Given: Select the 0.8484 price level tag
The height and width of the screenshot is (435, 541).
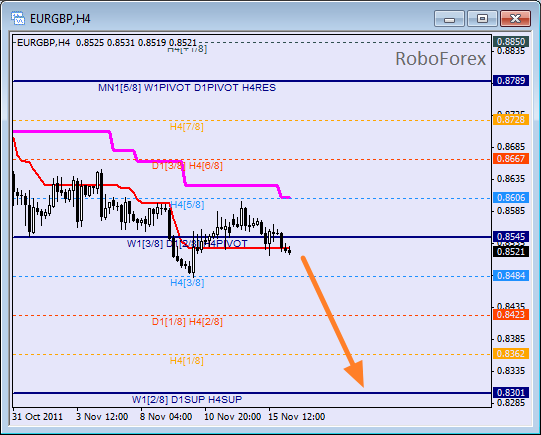Looking at the screenshot, I should 511,276.
